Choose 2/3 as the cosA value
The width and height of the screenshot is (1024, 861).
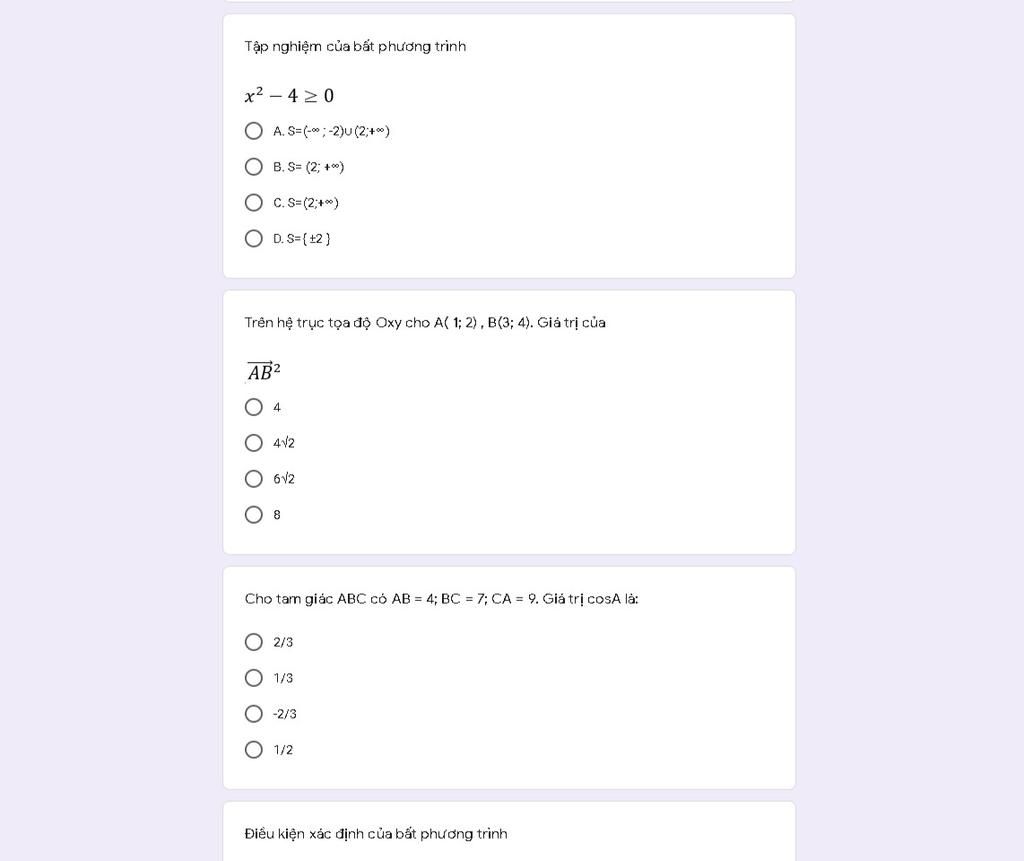pyautogui.click(x=253, y=642)
